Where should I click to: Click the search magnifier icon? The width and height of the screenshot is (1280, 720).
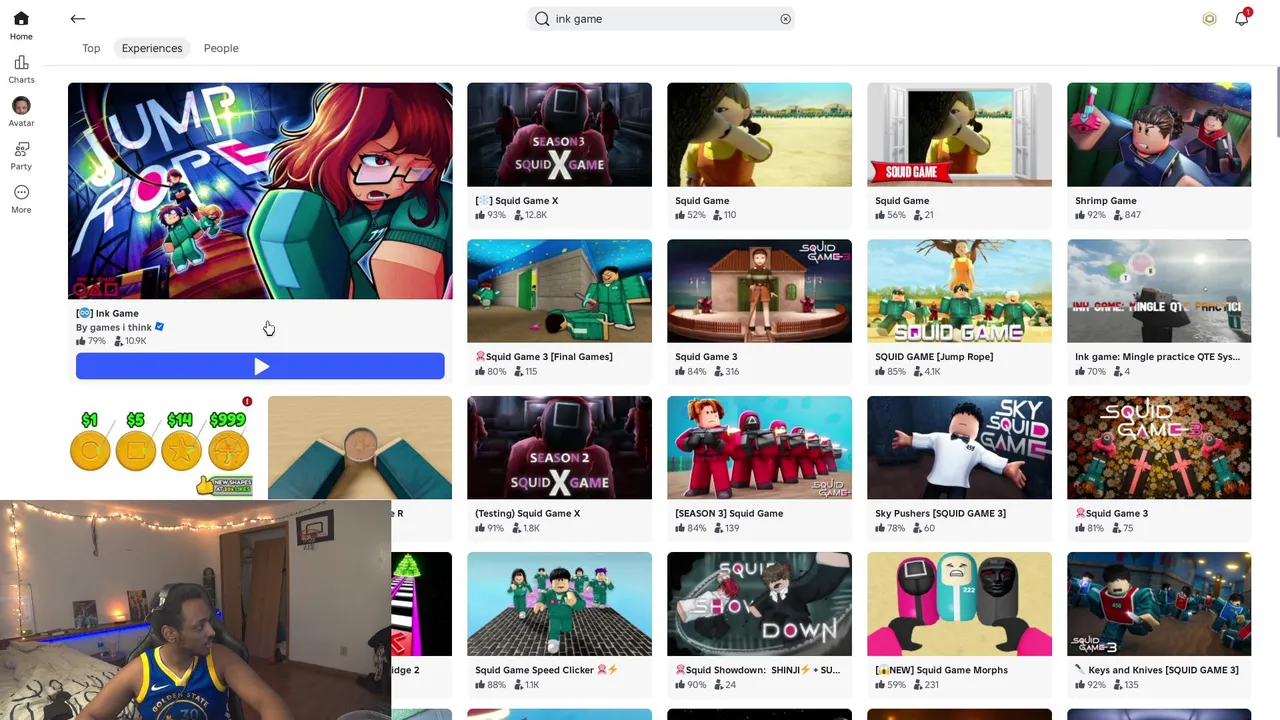tap(542, 19)
